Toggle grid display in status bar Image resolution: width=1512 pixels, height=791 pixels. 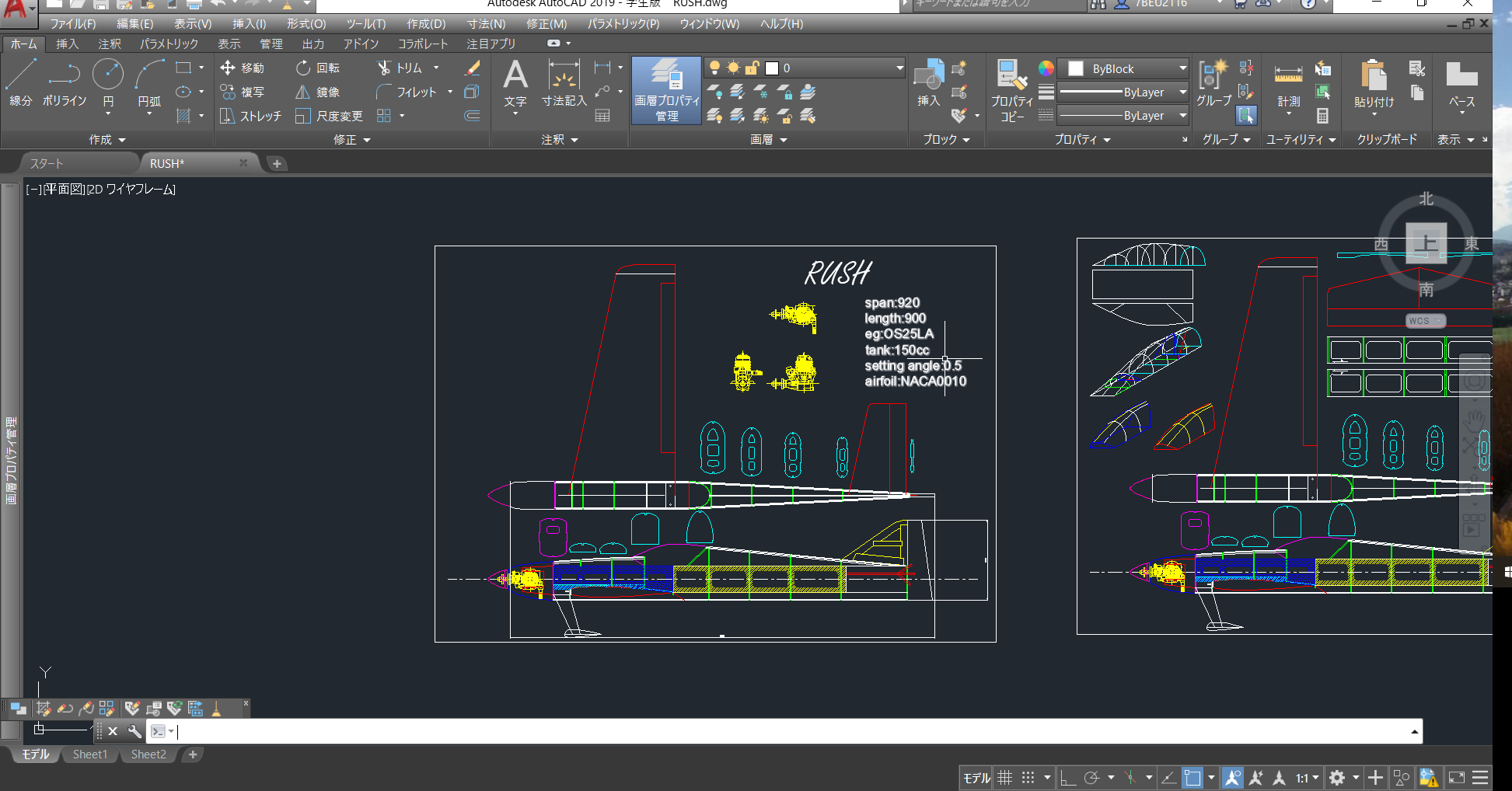[x=1004, y=778]
